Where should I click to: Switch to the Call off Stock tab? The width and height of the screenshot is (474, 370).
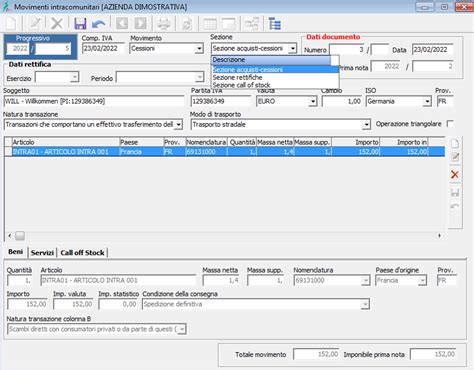[82, 253]
